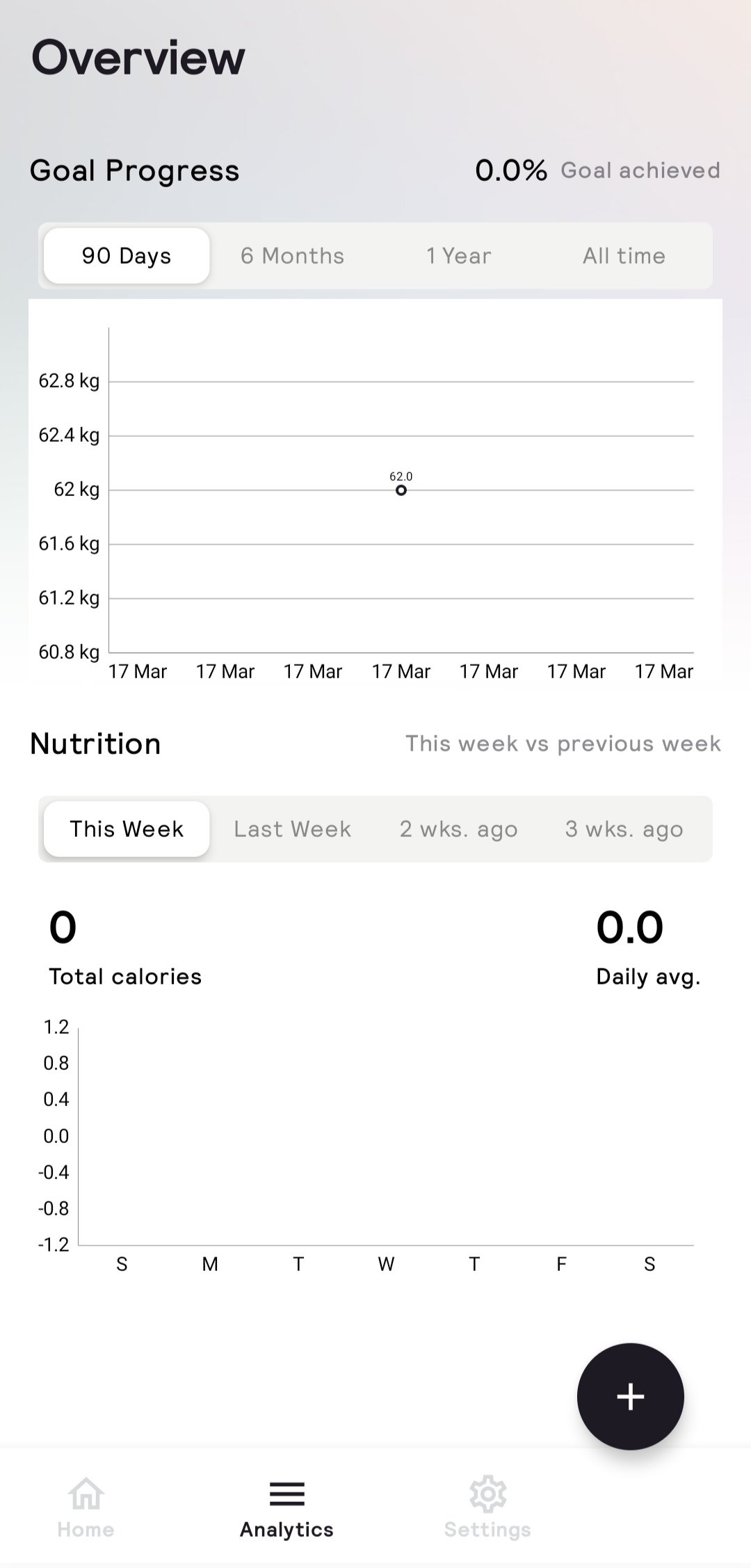Select the 90 Days range
Screen dimensions: 751x1568
tap(127, 256)
